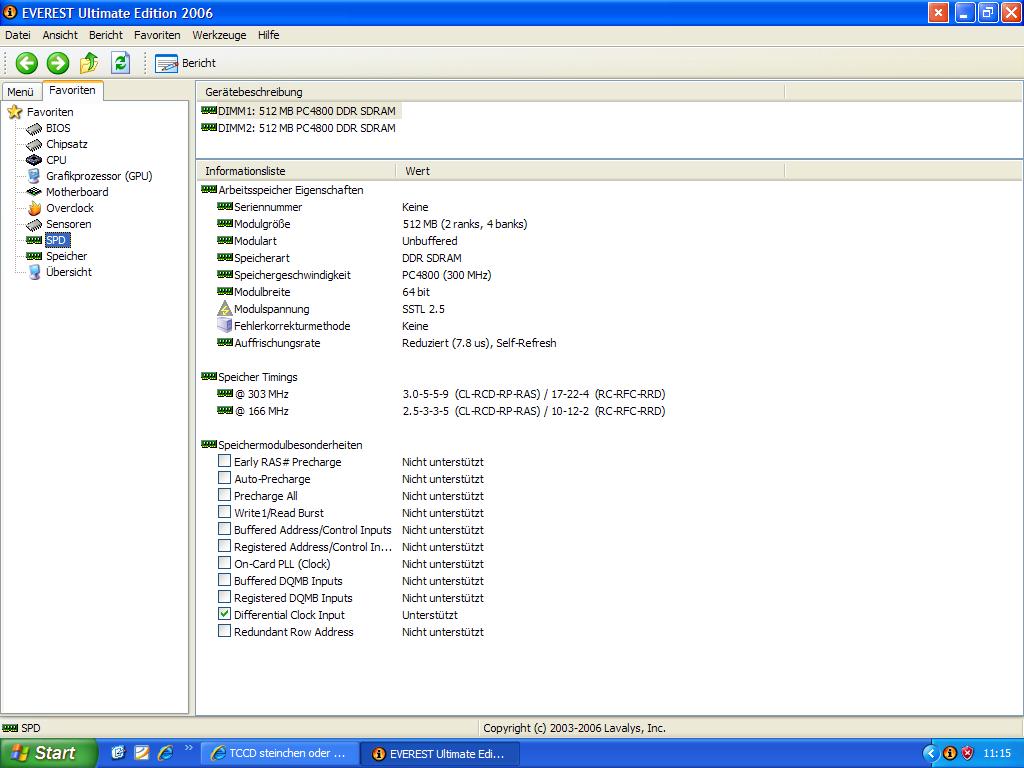Select the Speichermodulbesonderheiten group header

click(282, 445)
